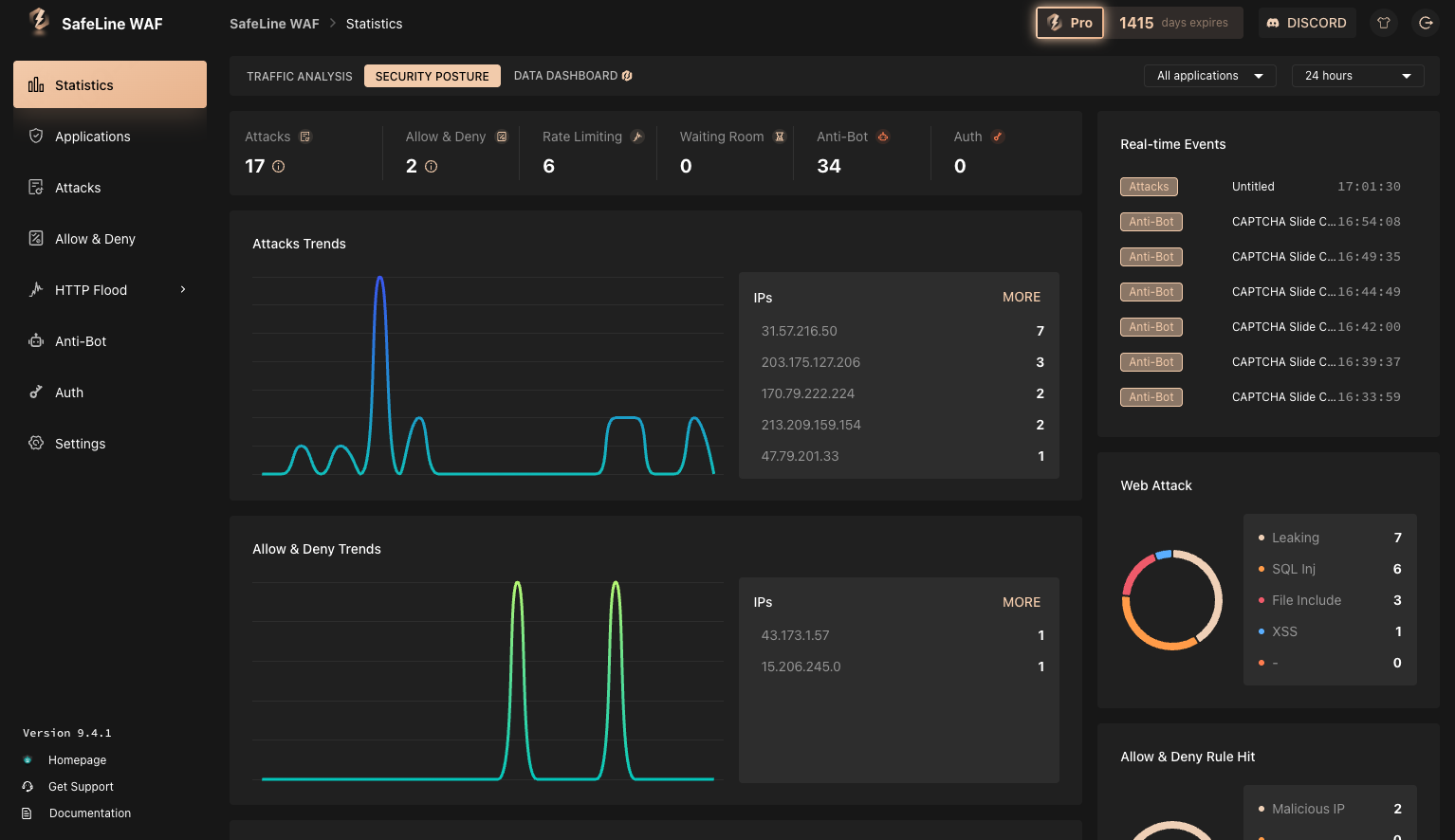The height and width of the screenshot is (840, 1455).
Task: Click the icon next to Allow & Deny stat
Action: (502, 137)
